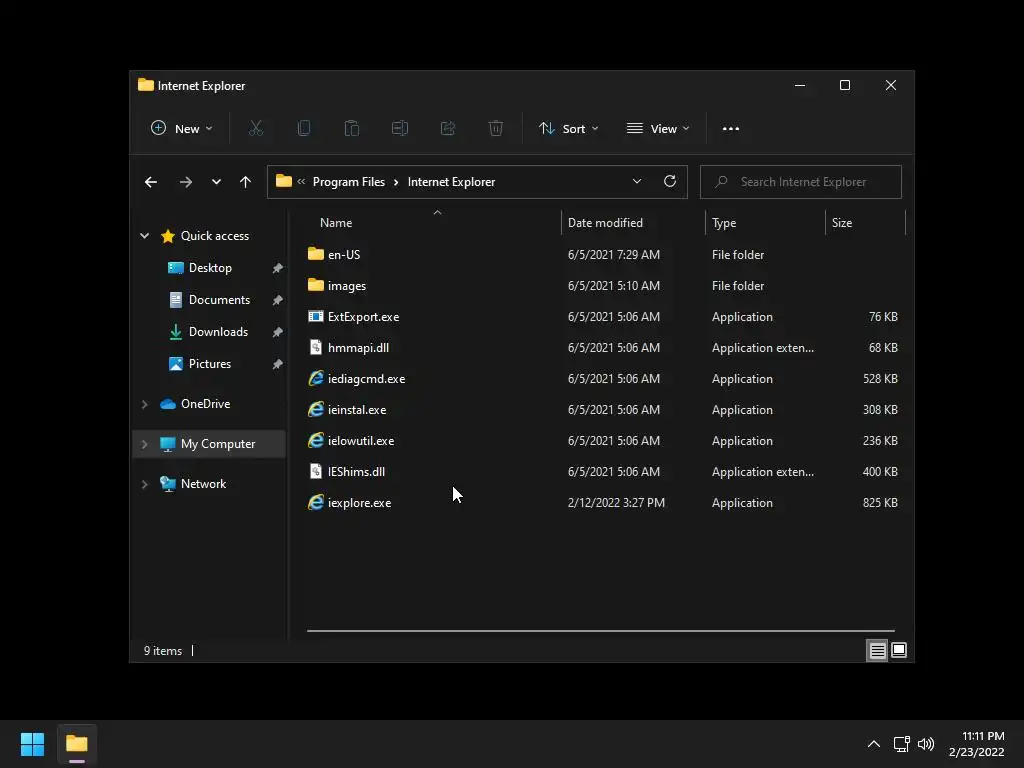Select the iediagcmd.exe IE icon
Viewport: 1024px width, 768px height.
pyautogui.click(x=316, y=379)
